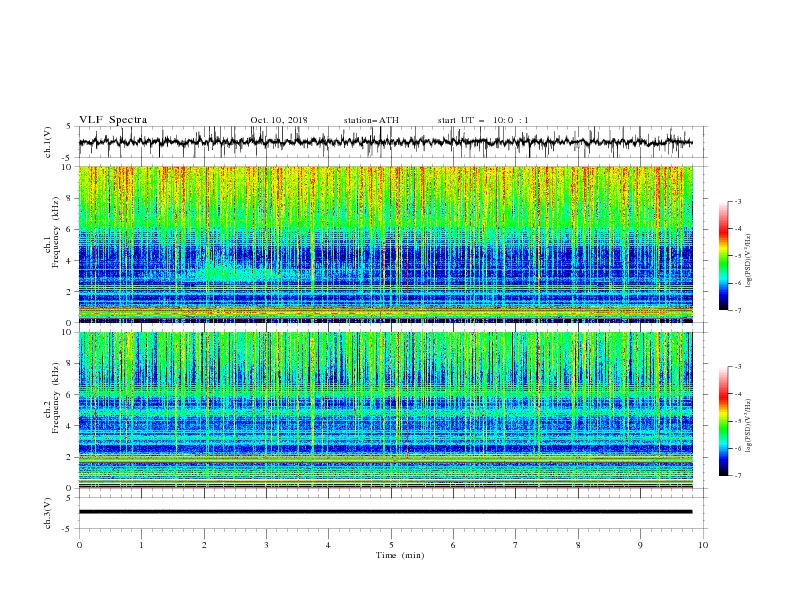Click the color scale bar beside ch.1 spectrogram
792x612 pixels.
(724, 256)
